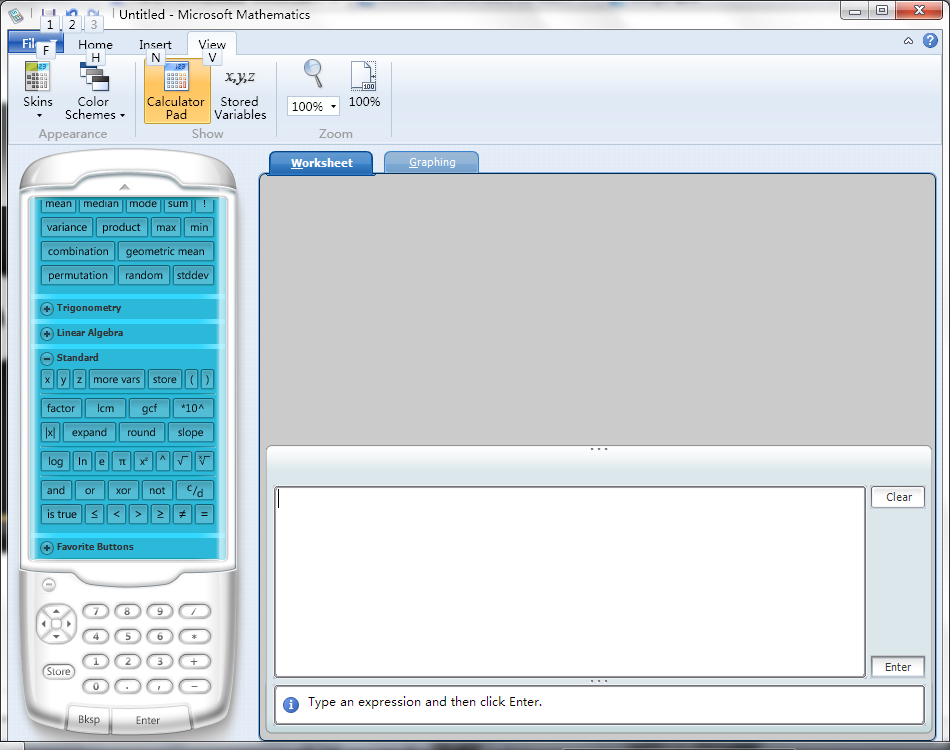The image size is (950, 750).
Task: Click the keypad plus key
Action: pyautogui.click(x=194, y=662)
